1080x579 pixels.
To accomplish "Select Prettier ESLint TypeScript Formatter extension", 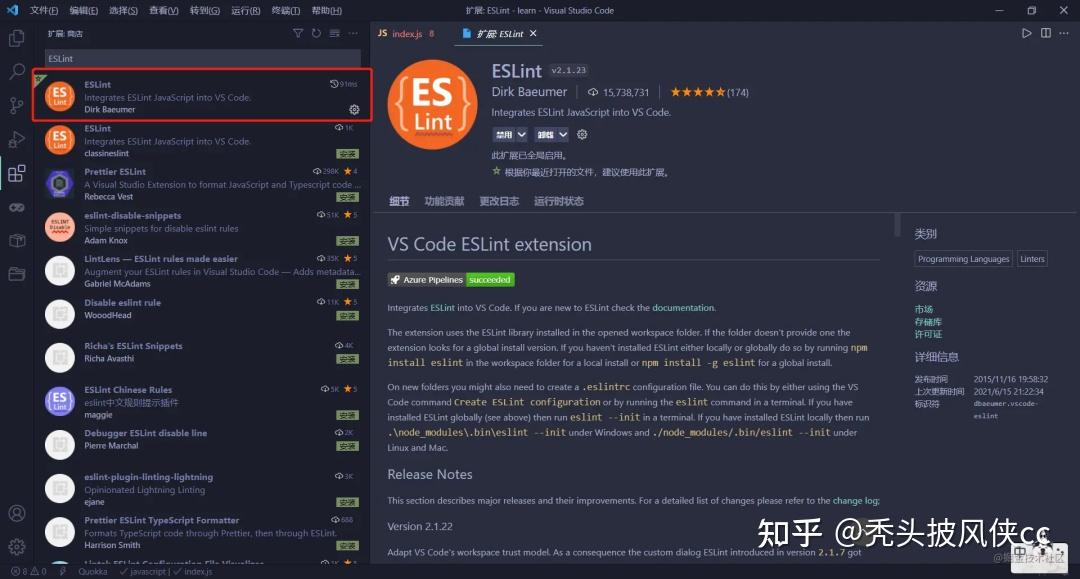I will (202, 531).
